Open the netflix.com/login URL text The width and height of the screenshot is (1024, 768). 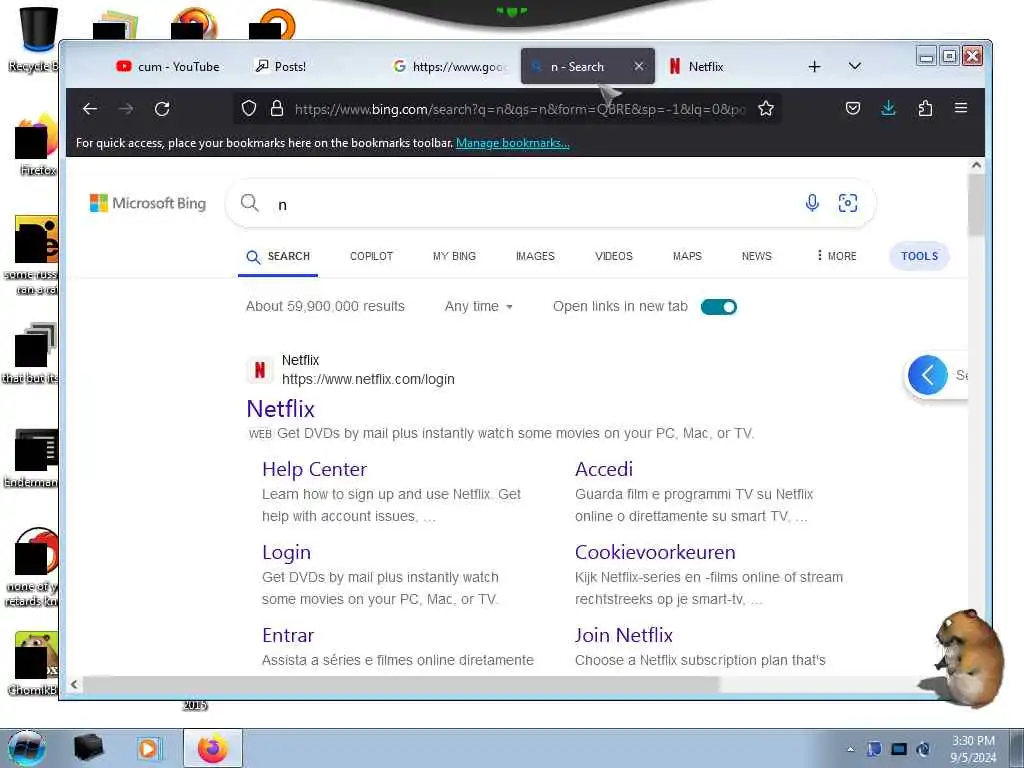[x=368, y=379]
